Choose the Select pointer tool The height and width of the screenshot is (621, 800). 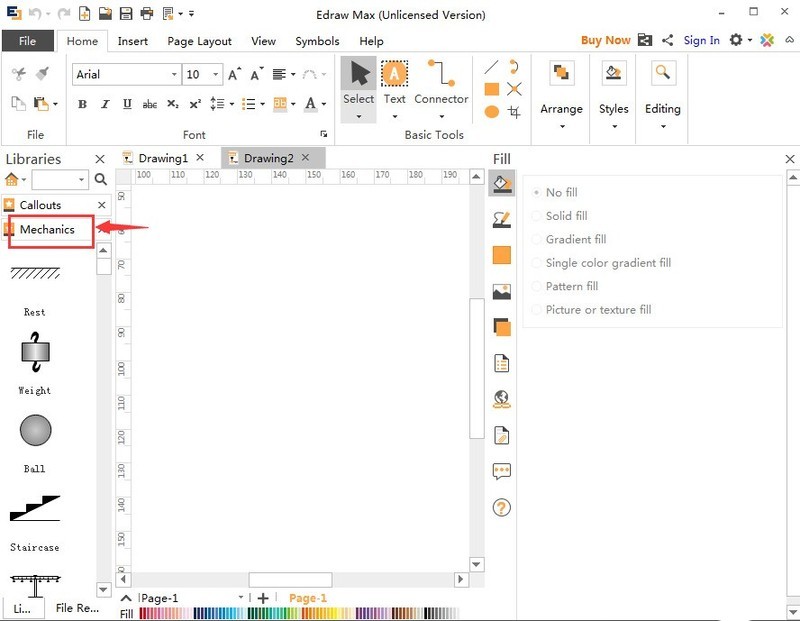point(359,89)
